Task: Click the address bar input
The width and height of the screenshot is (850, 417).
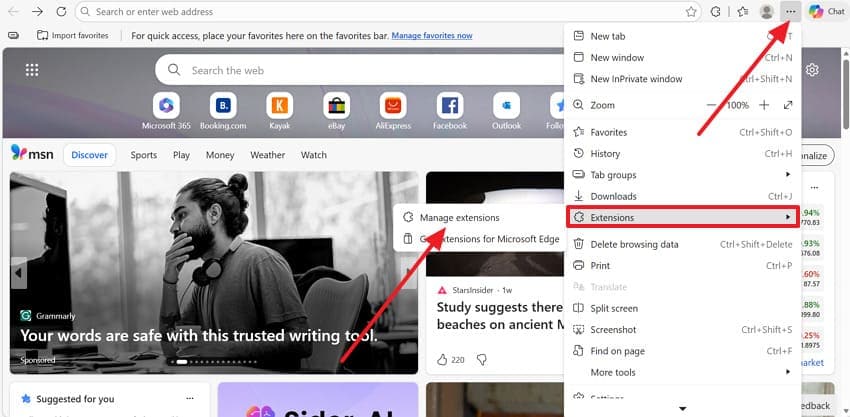Action: click(x=388, y=11)
